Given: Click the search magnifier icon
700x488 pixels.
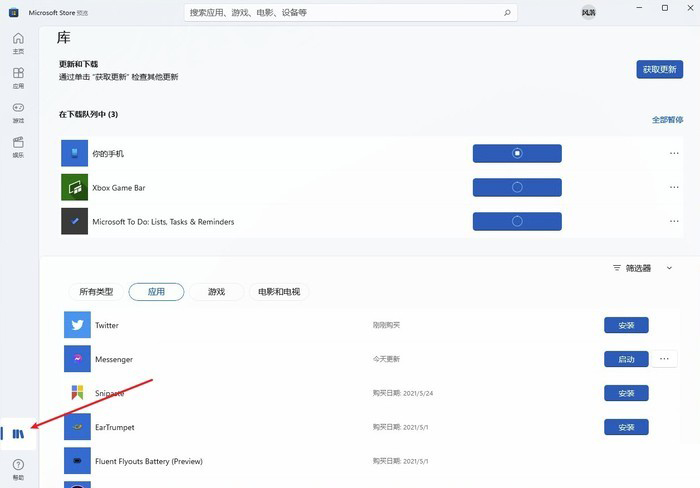Looking at the screenshot, I should [507, 13].
